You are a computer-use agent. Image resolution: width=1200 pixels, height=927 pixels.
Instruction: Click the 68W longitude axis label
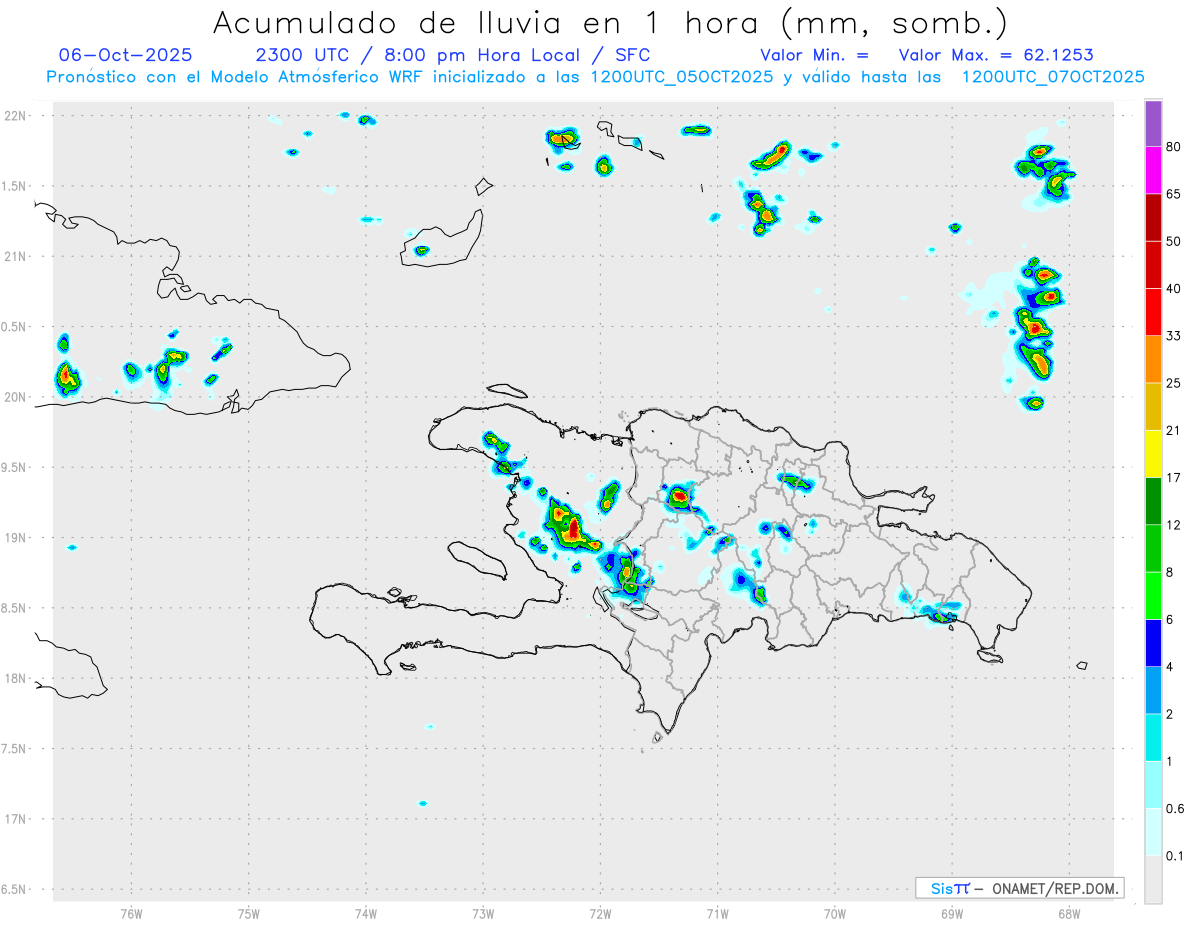1068,912
